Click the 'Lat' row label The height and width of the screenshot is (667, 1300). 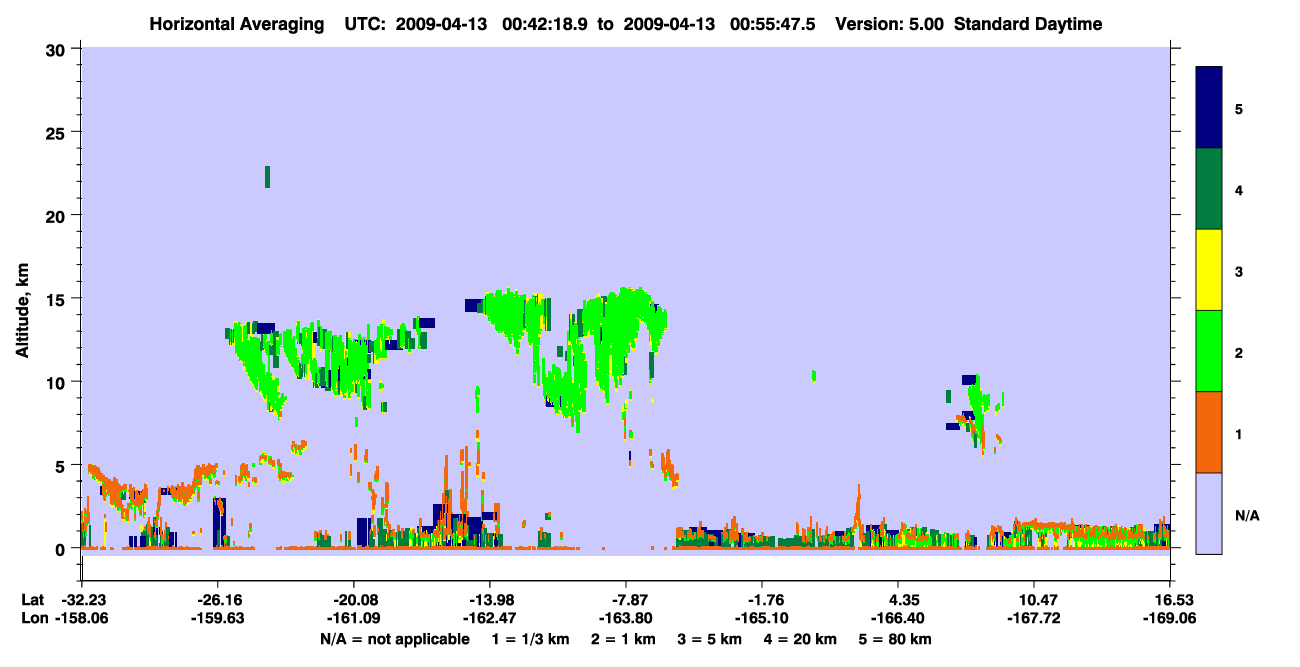(x=32, y=600)
